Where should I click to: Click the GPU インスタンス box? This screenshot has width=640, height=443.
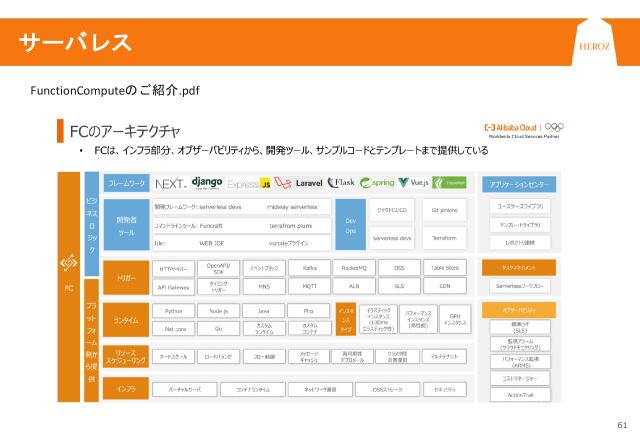[455, 319]
